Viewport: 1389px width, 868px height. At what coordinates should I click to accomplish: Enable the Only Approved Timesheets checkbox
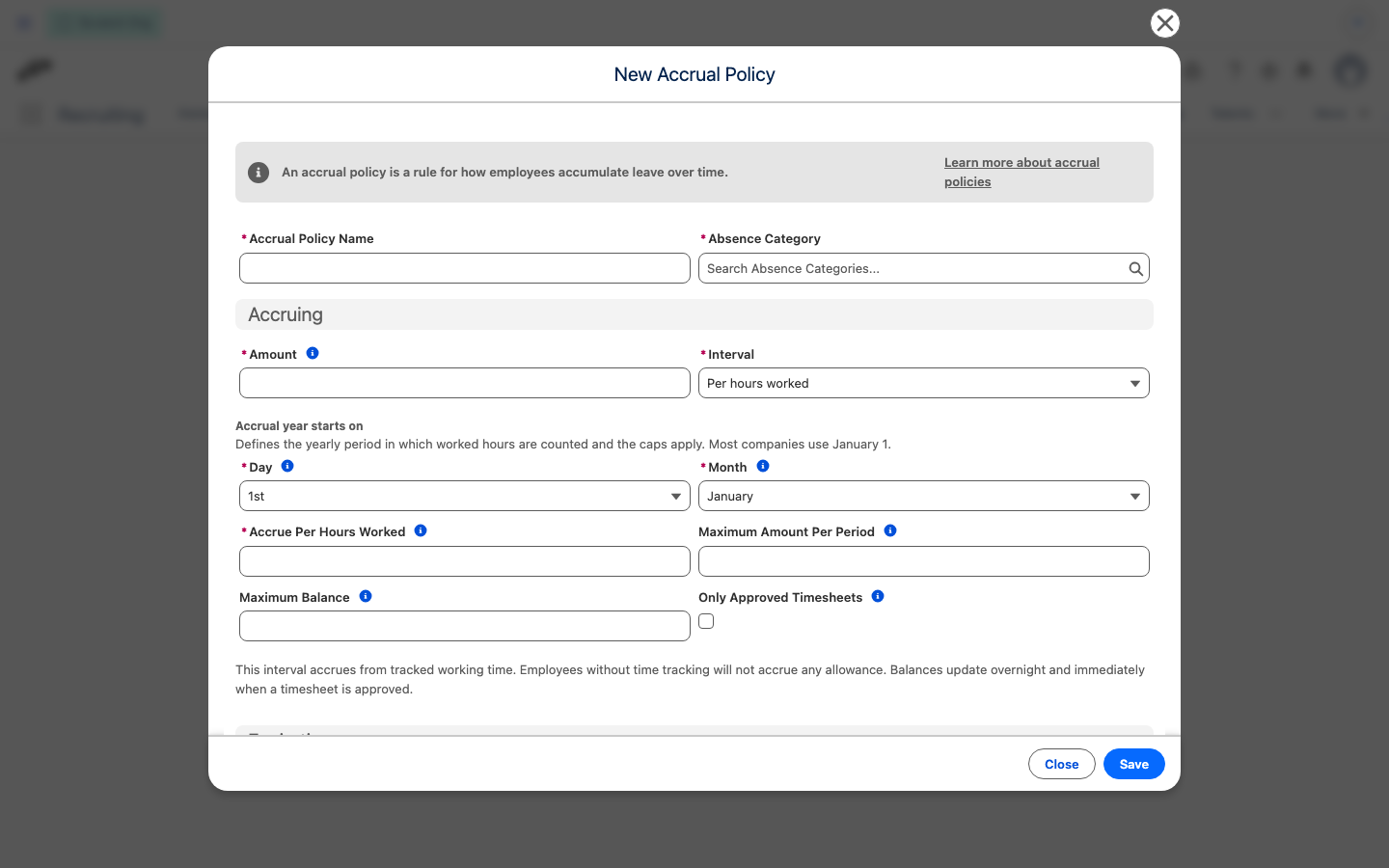click(x=706, y=621)
